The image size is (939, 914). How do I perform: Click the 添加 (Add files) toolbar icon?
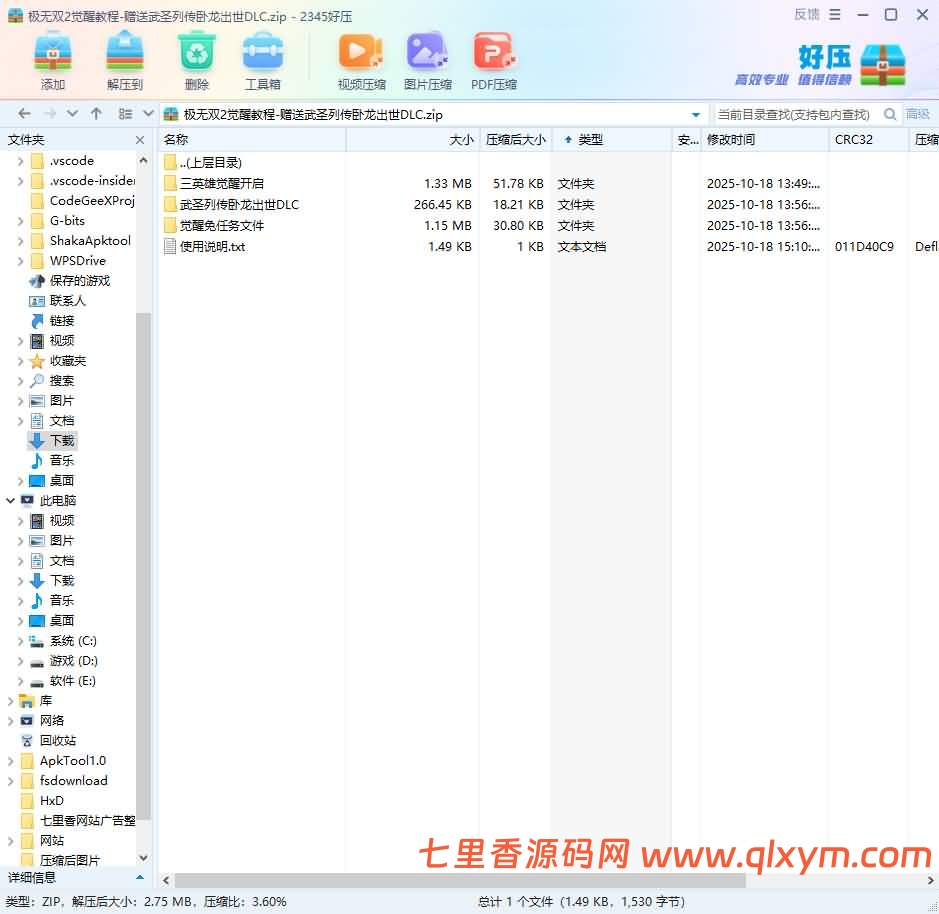[x=52, y=60]
